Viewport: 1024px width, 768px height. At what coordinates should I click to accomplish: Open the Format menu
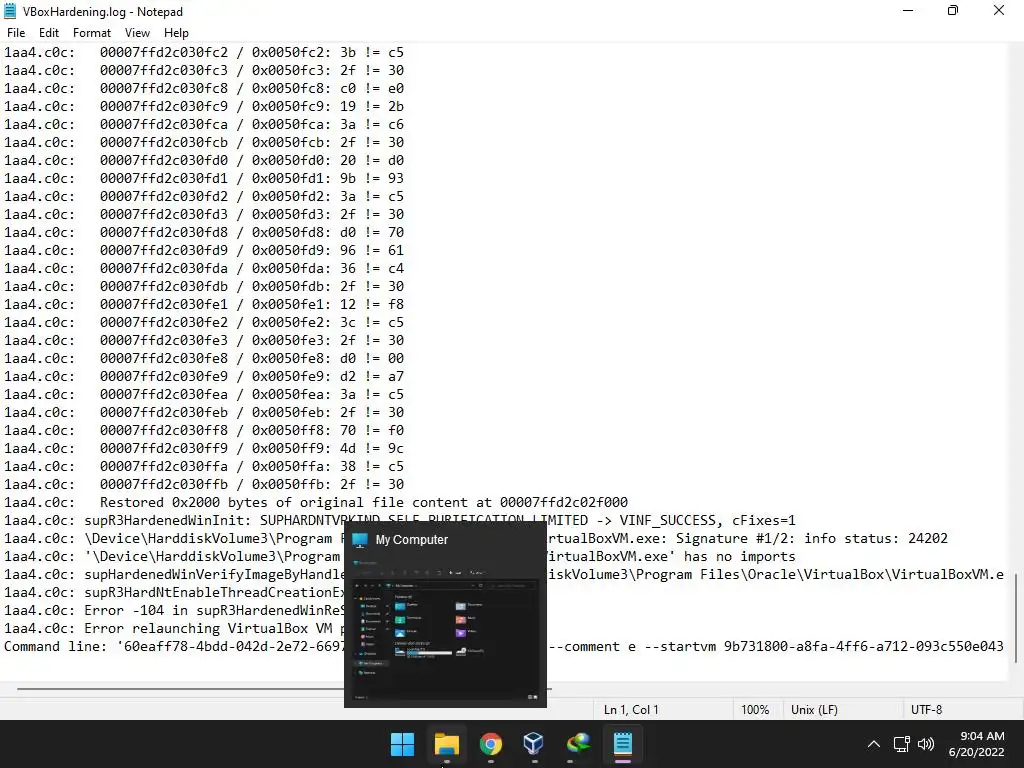(x=91, y=33)
